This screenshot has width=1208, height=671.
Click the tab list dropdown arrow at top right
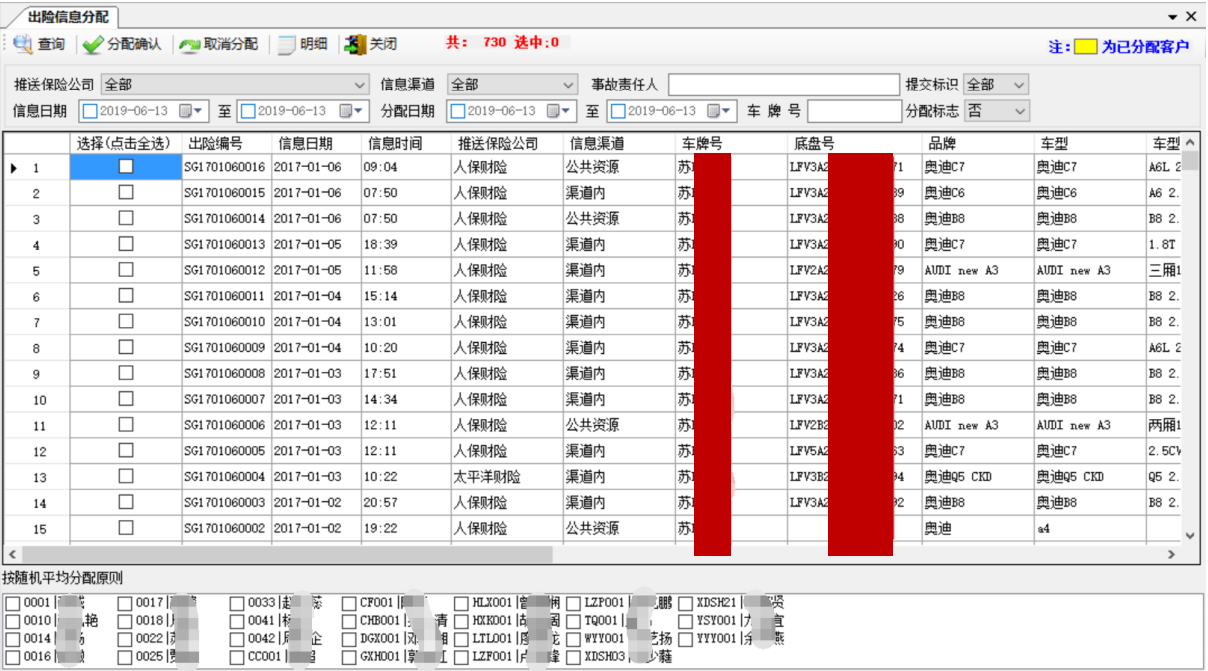[x=1172, y=17]
